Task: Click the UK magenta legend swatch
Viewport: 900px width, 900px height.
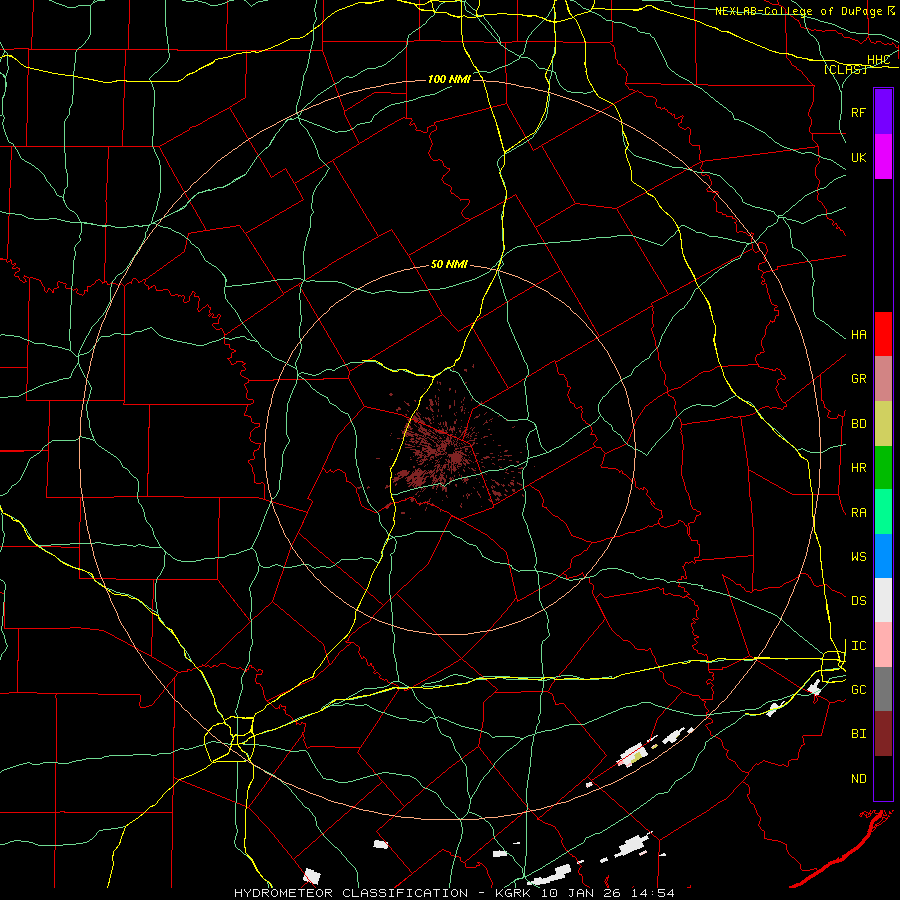Action: coord(883,156)
